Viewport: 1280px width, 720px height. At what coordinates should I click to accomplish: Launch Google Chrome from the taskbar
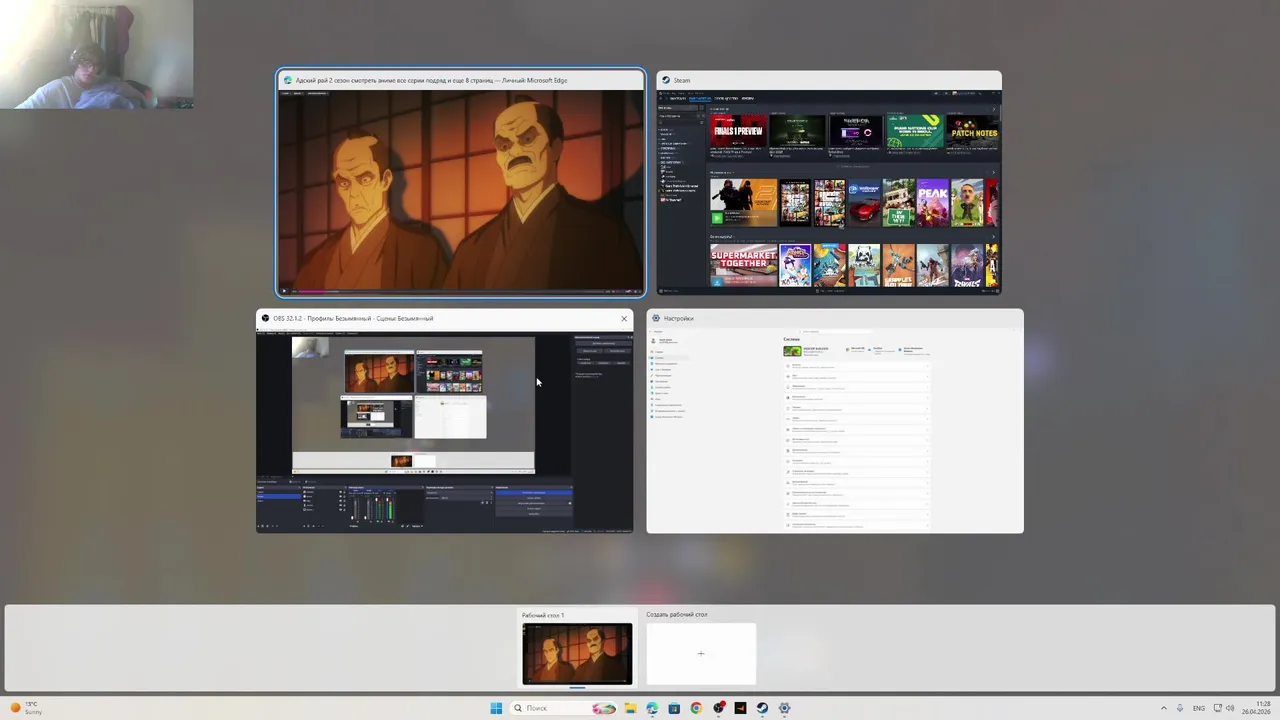[696, 708]
